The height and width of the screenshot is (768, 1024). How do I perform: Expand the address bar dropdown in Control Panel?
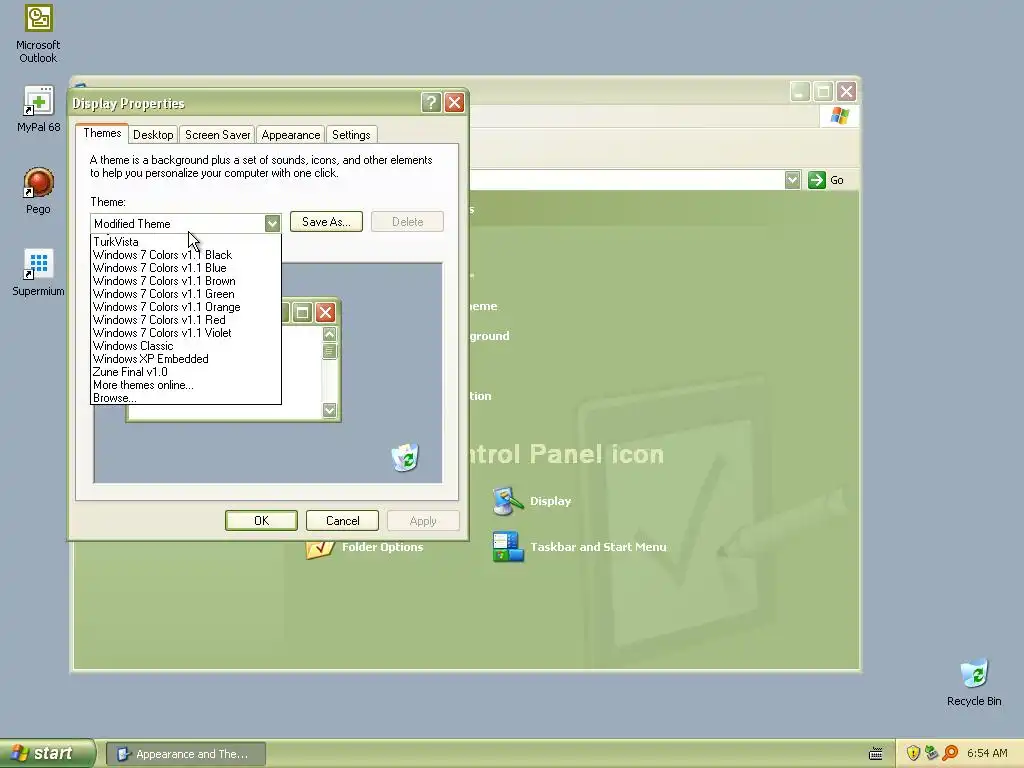tap(792, 180)
